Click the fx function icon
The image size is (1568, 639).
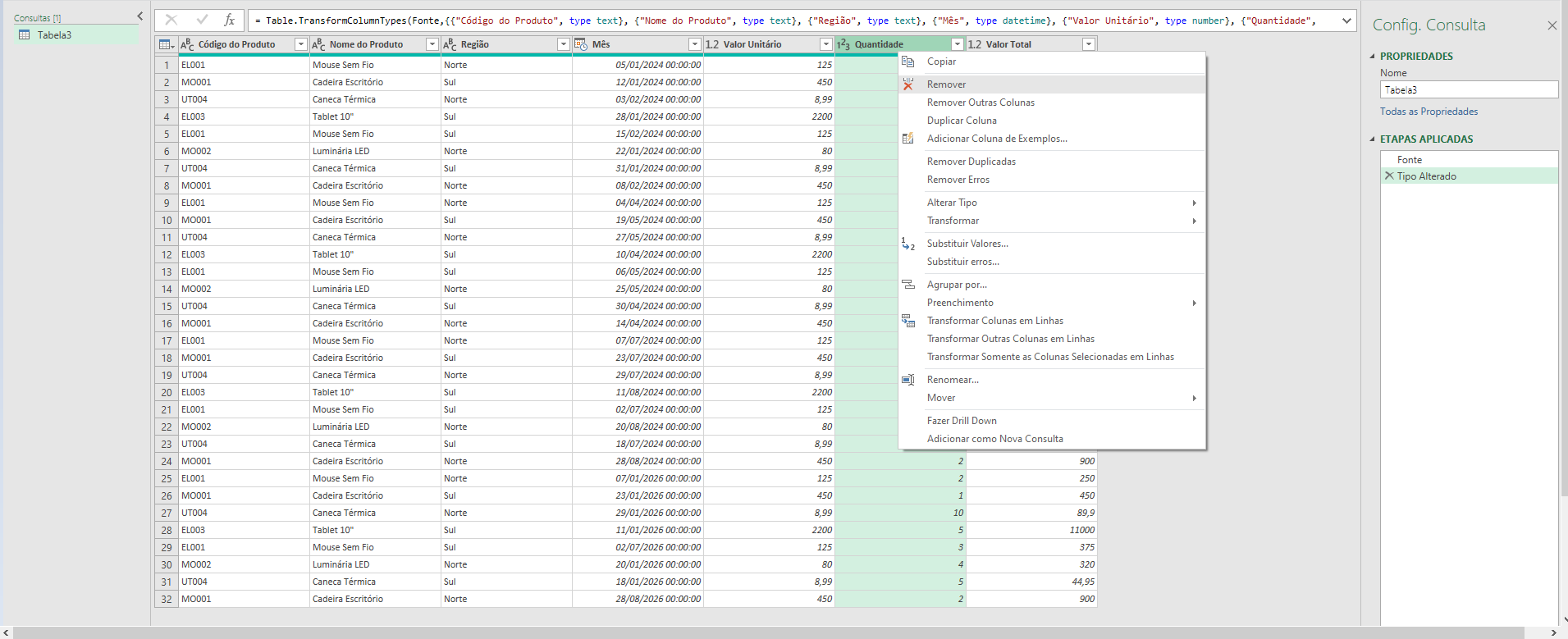pyautogui.click(x=230, y=21)
